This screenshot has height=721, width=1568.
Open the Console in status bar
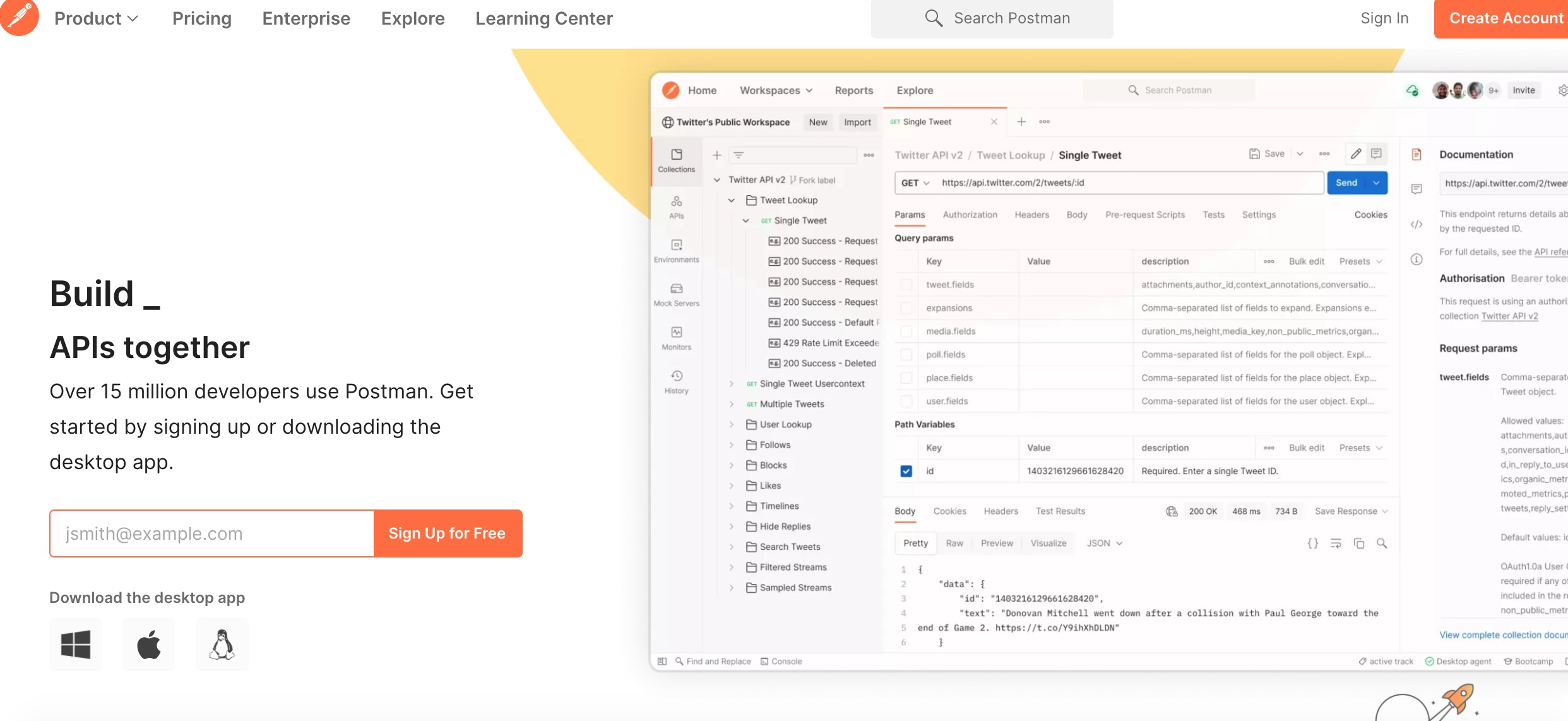pos(781,661)
